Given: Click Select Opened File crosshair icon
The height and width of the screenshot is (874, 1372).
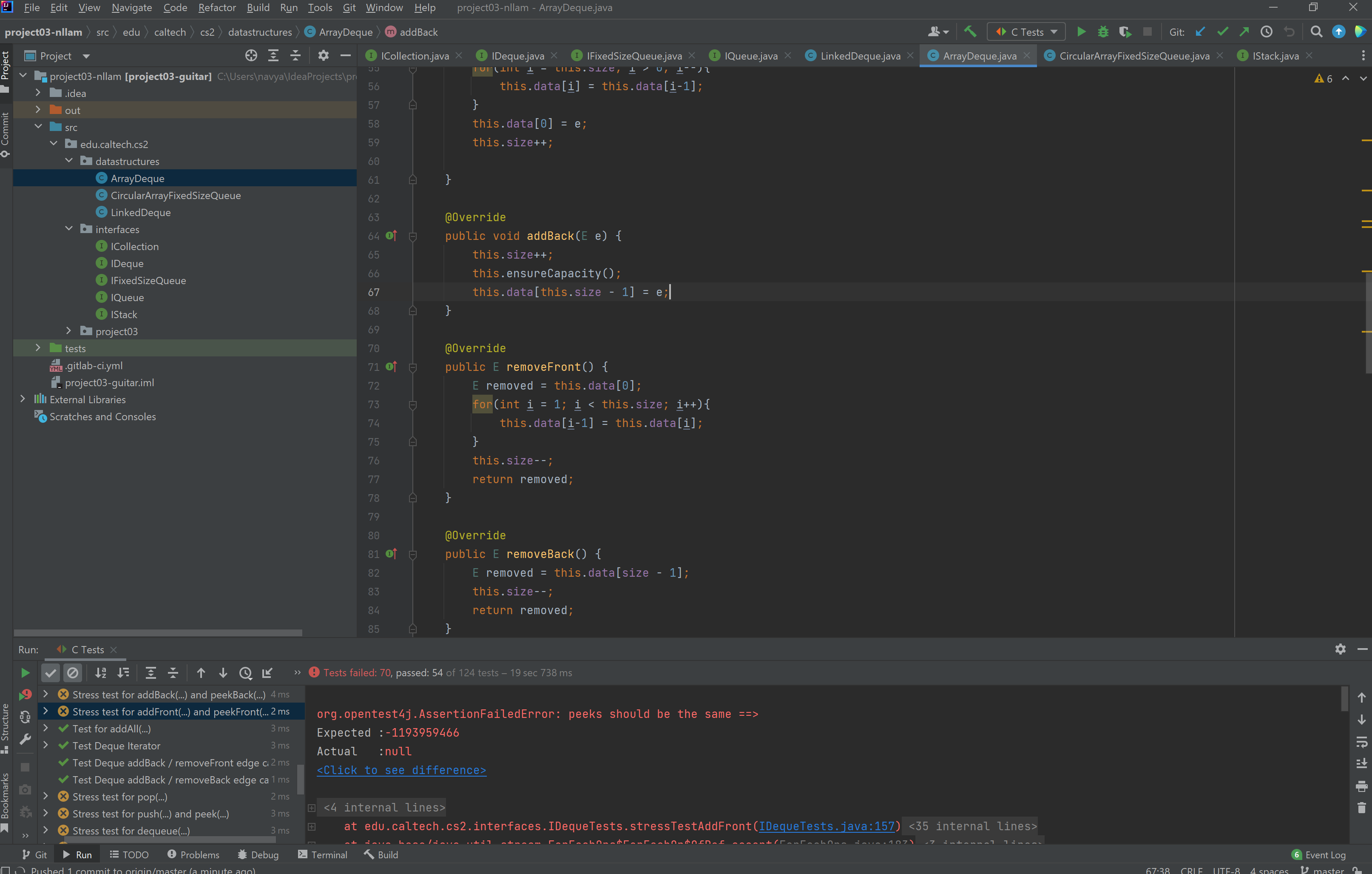Looking at the screenshot, I should coord(251,55).
